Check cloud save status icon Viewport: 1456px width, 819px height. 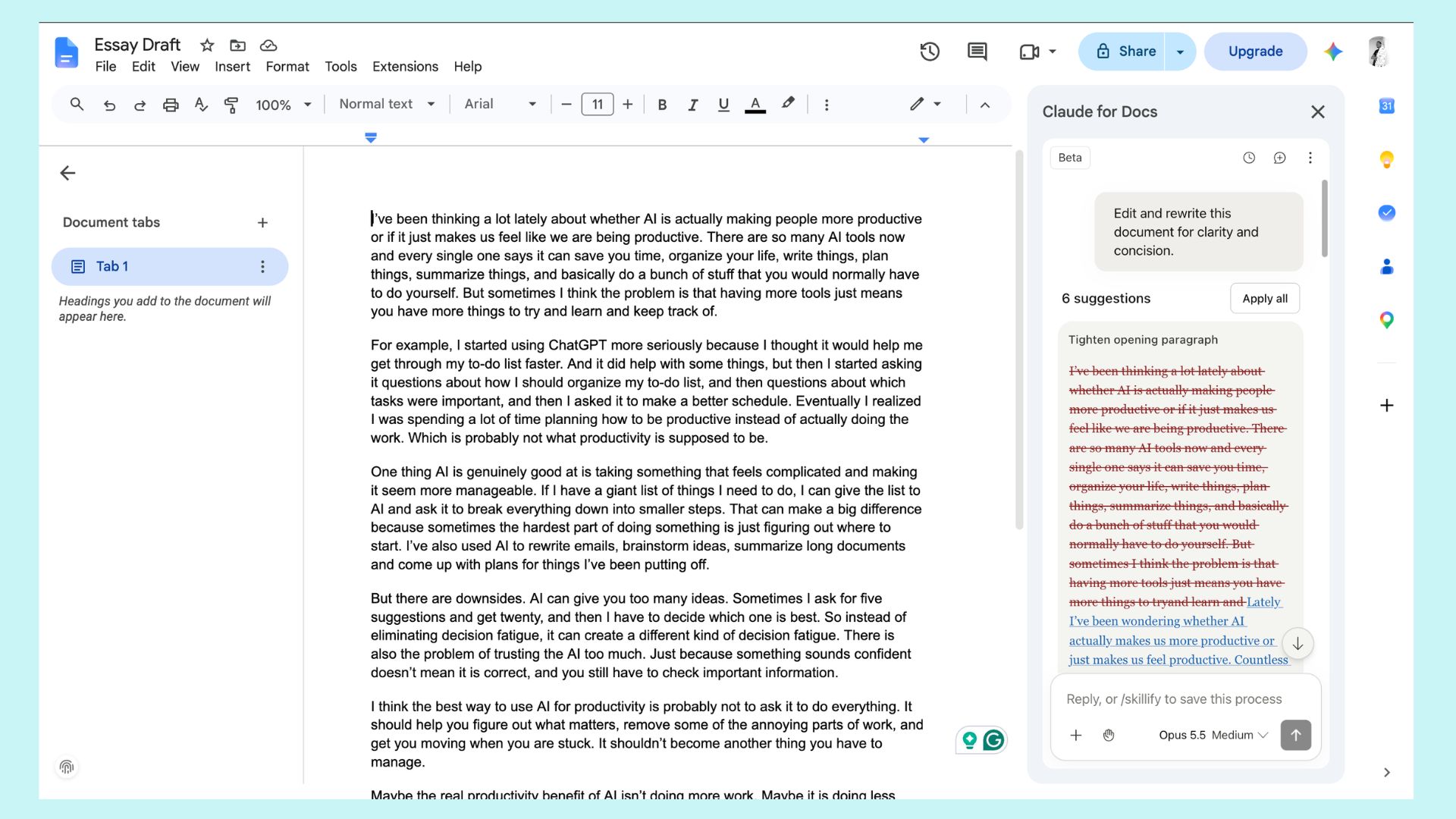[x=268, y=45]
